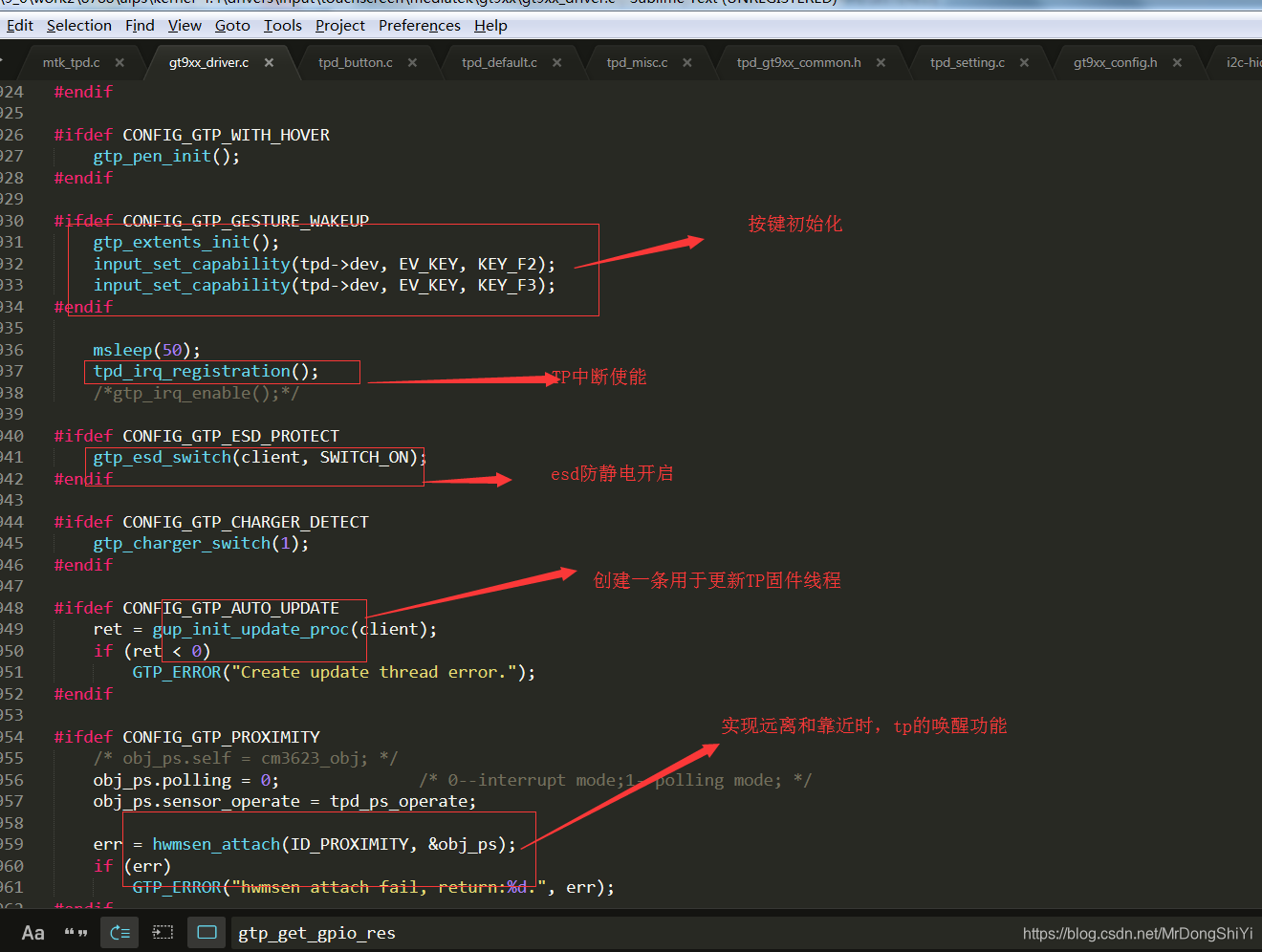Image resolution: width=1262 pixels, height=952 pixels.
Task: Click on ID_PROXIMITY argument
Action: click(x=349, y=844)
